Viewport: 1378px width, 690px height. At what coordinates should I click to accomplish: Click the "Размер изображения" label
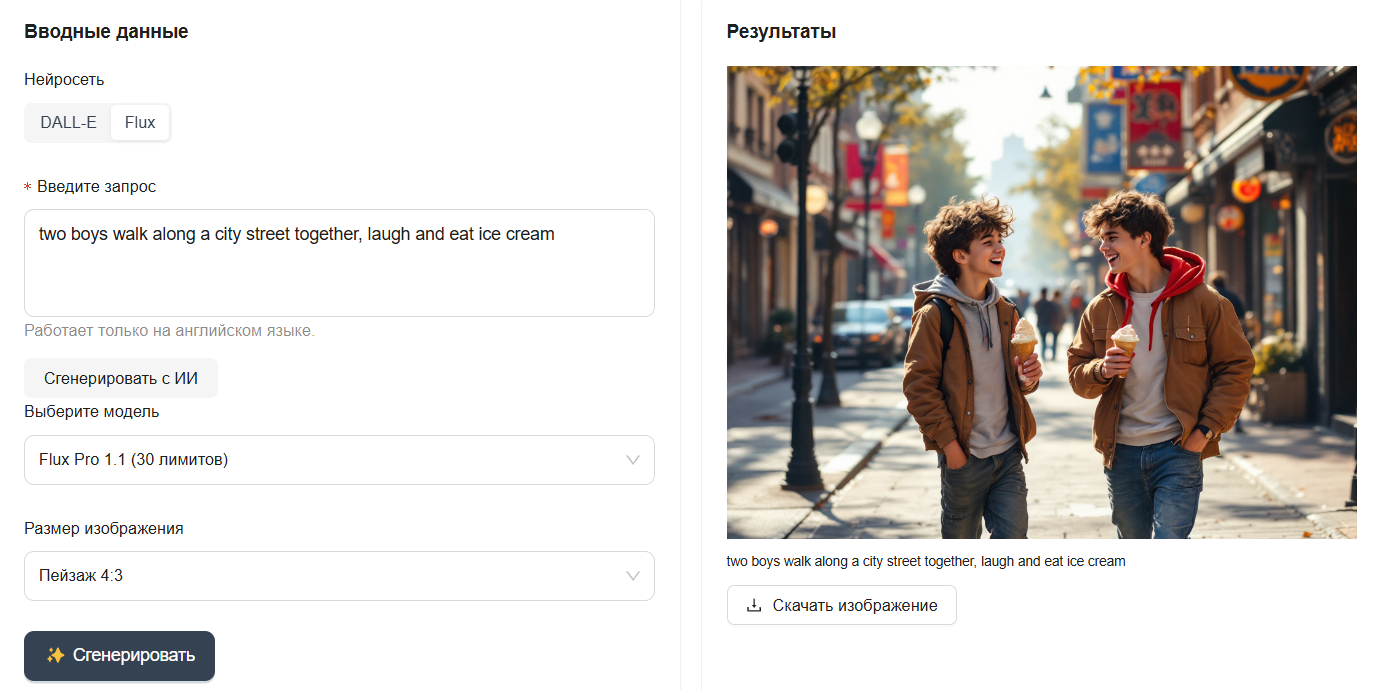[x=104, y=528]
